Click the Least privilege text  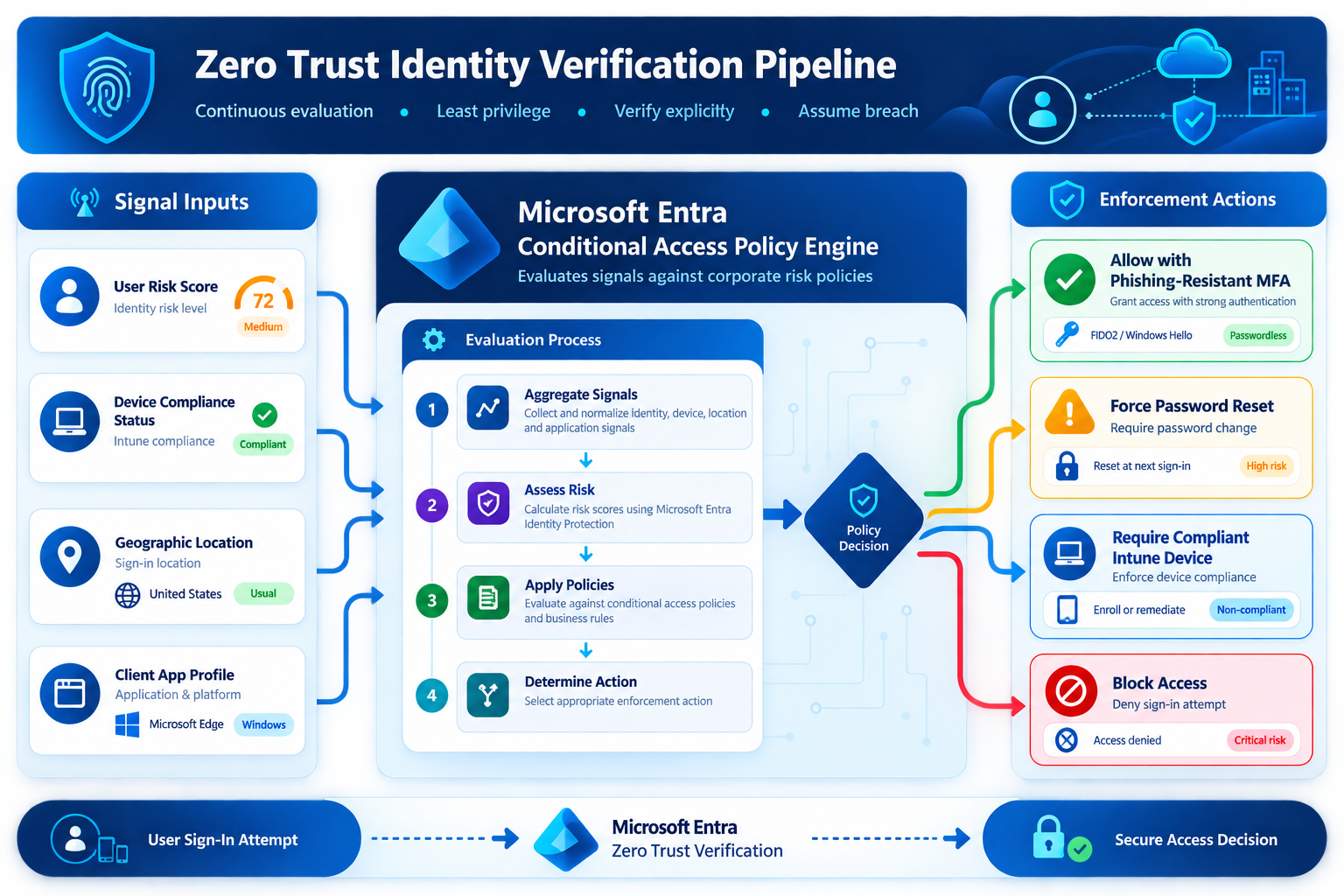click(493, 111)
